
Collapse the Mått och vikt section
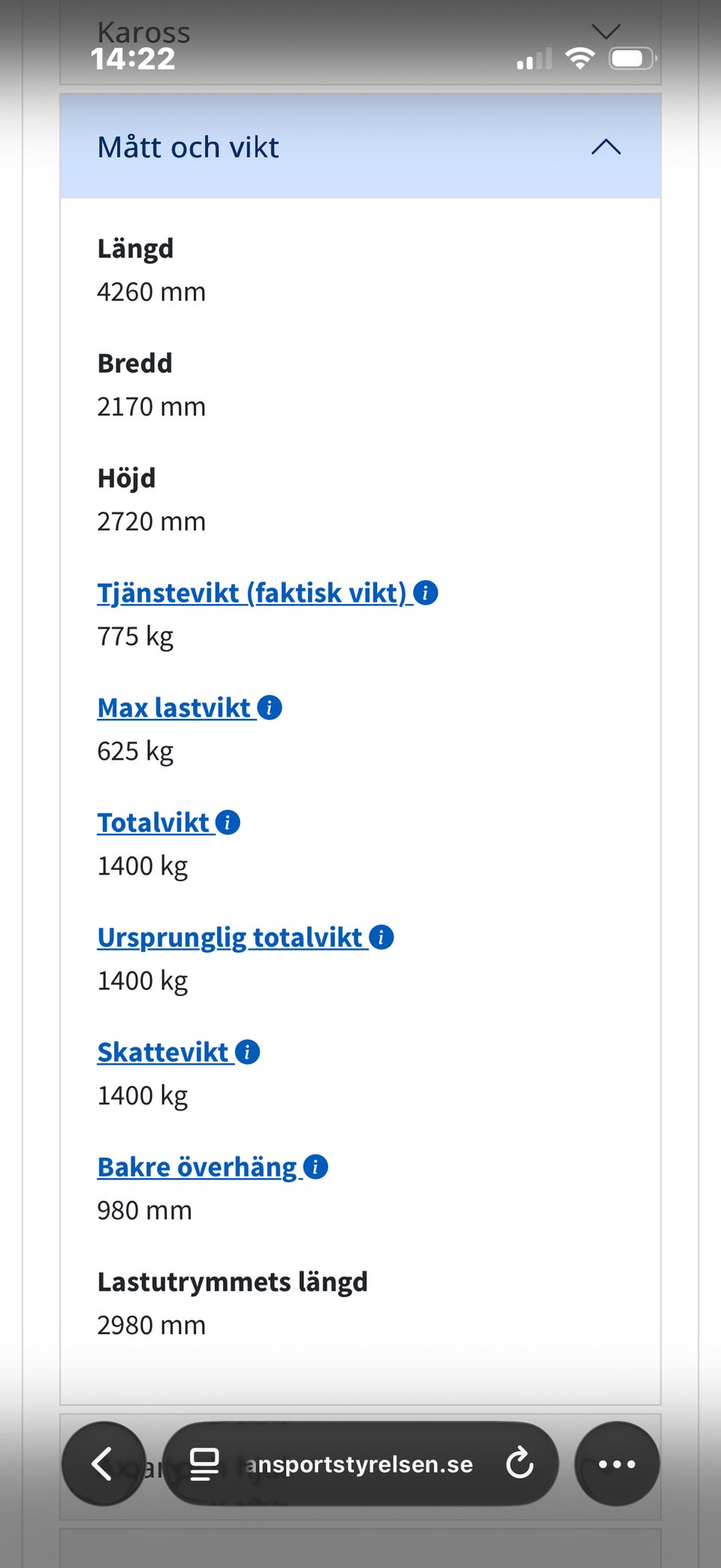tap(605, 147)
